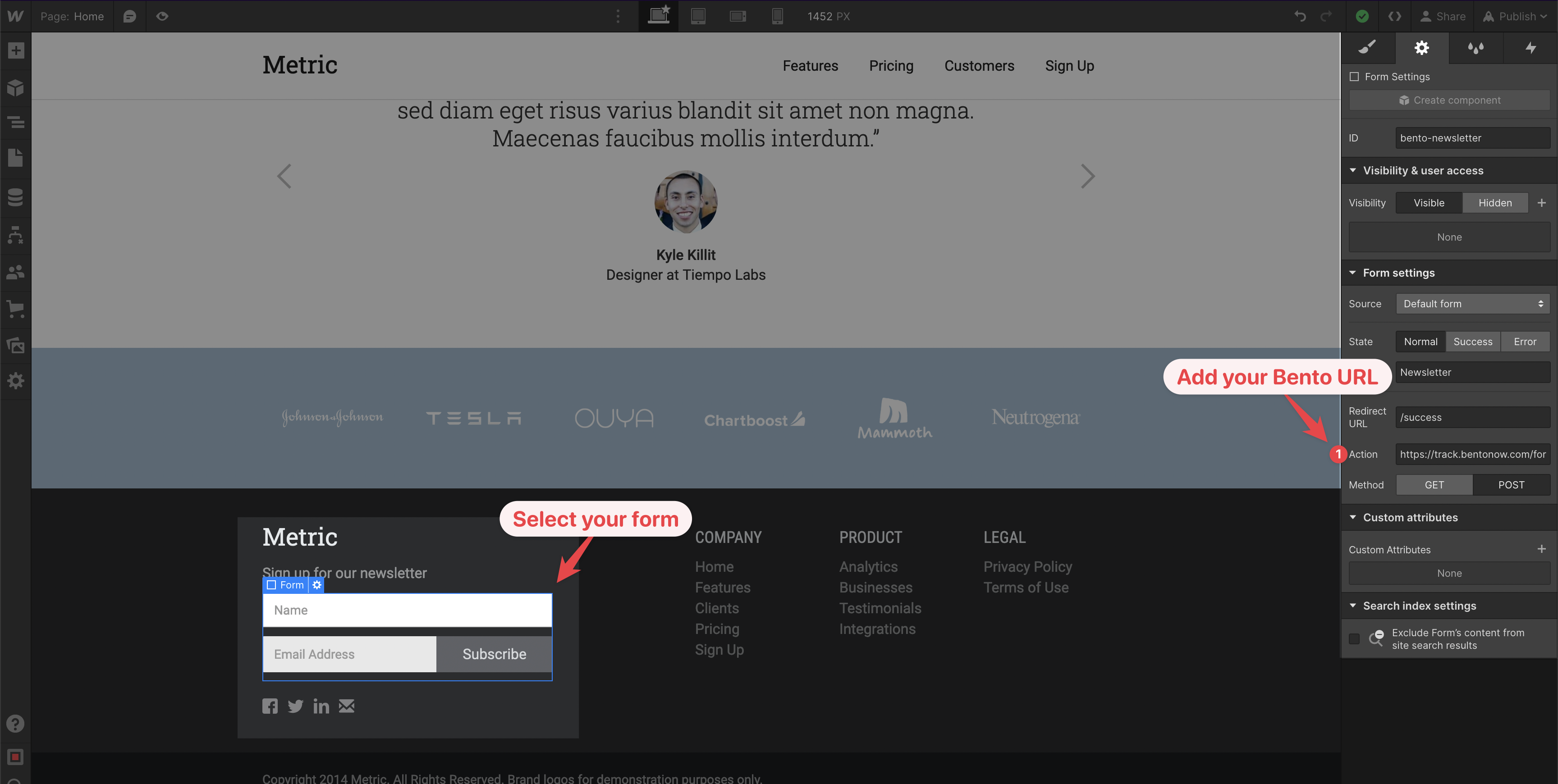Open the Pages panel icon
The width and height of the screenshot is (1558, 784).
click(x=16, y=158)
